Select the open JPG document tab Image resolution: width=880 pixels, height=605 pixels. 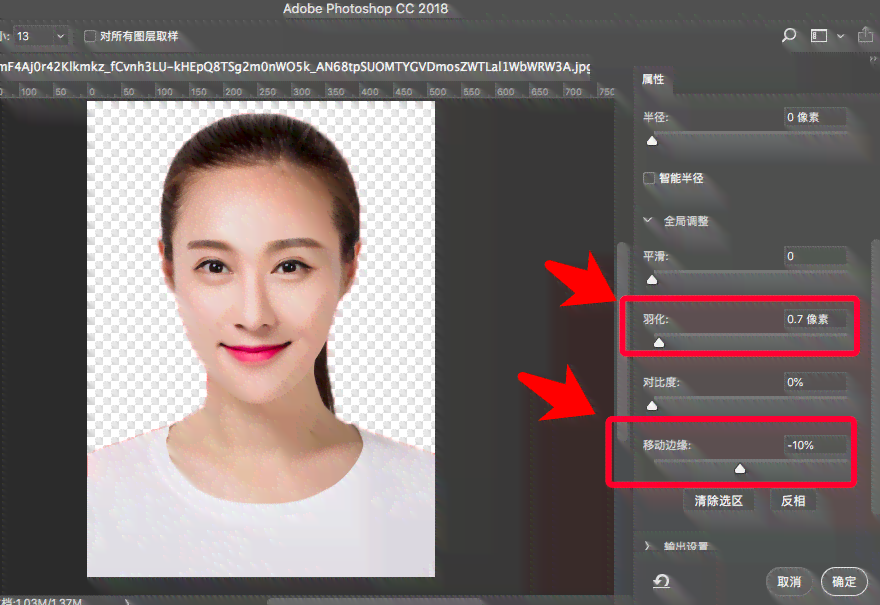click(x=295, y=67)
